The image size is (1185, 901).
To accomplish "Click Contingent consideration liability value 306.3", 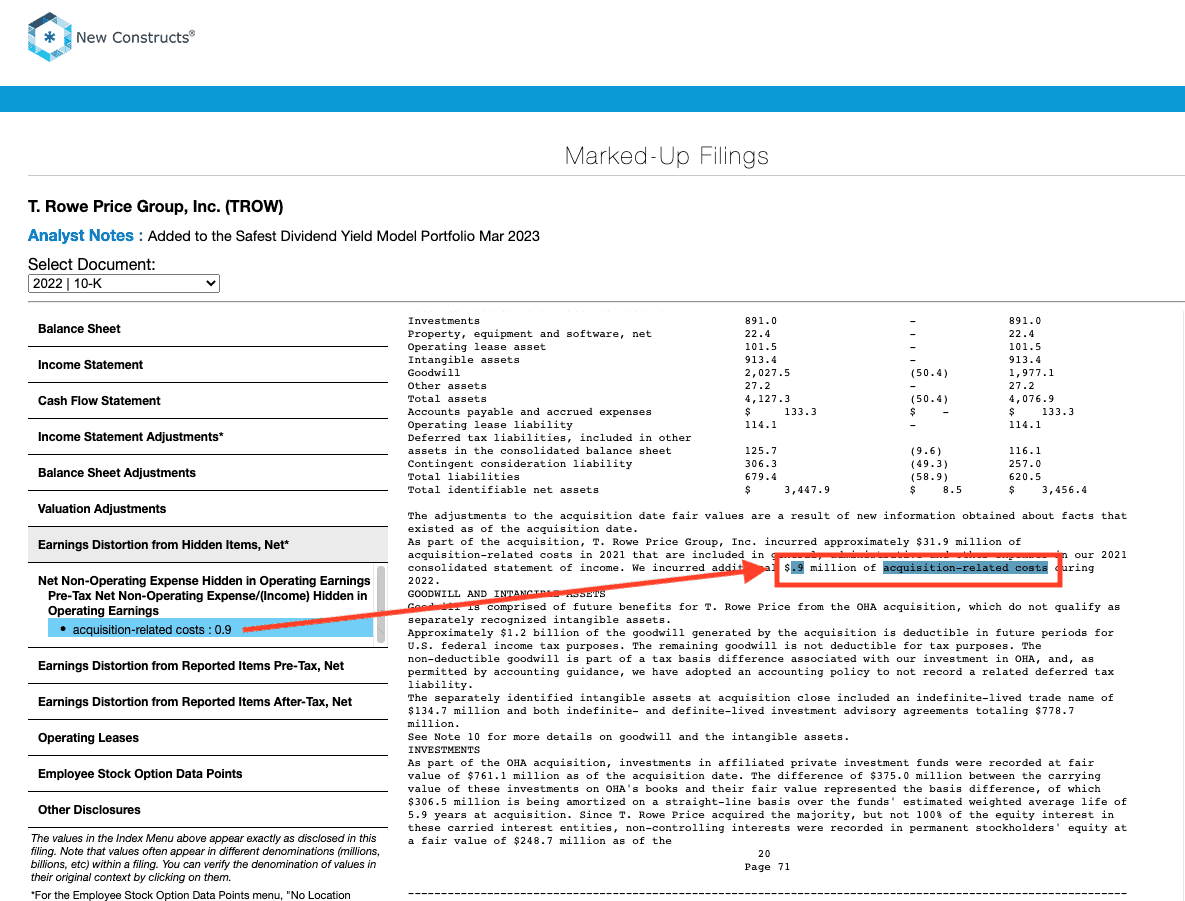I will point(760,464).
